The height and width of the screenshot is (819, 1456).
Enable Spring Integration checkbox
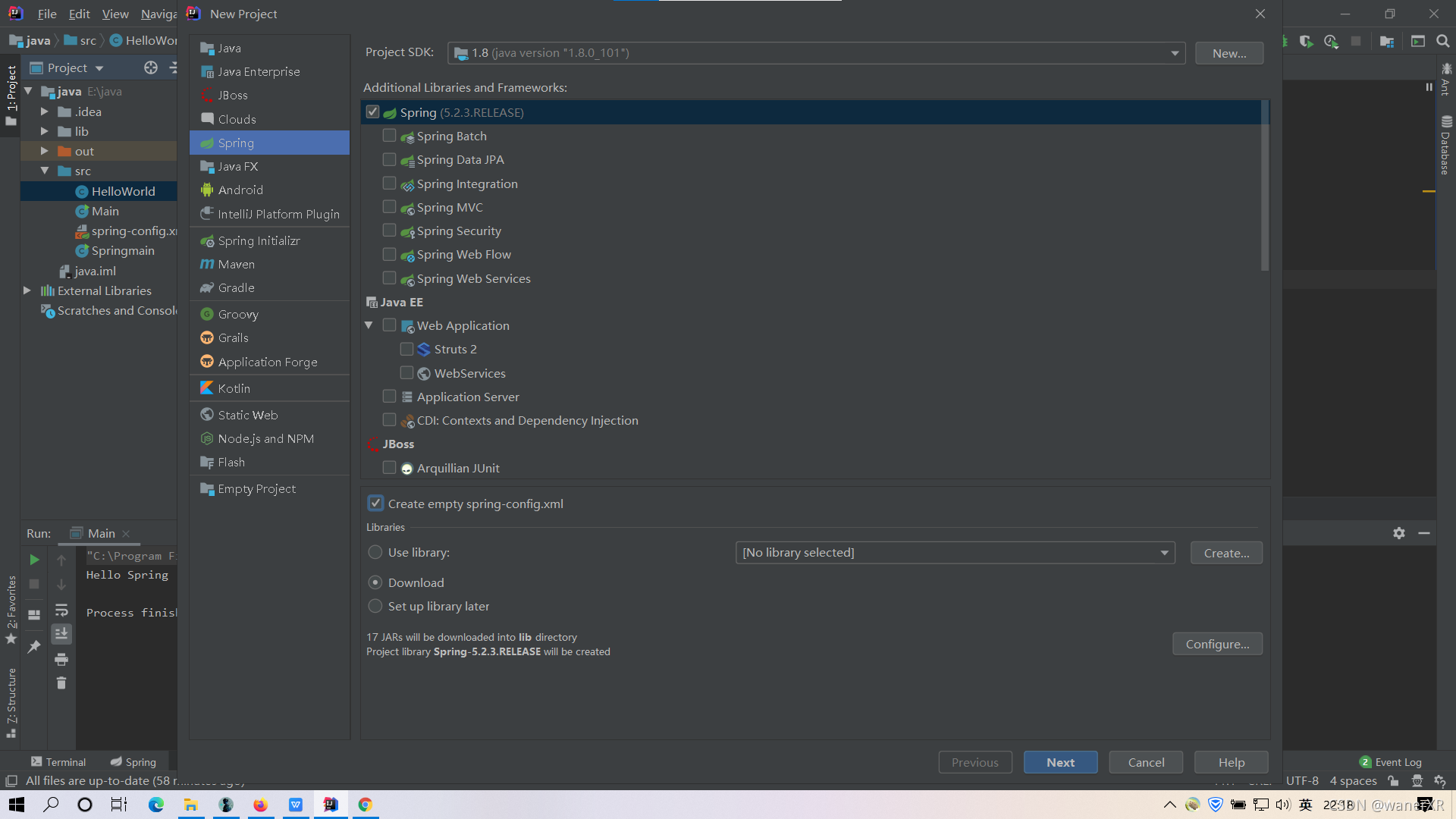pos(389,183)
